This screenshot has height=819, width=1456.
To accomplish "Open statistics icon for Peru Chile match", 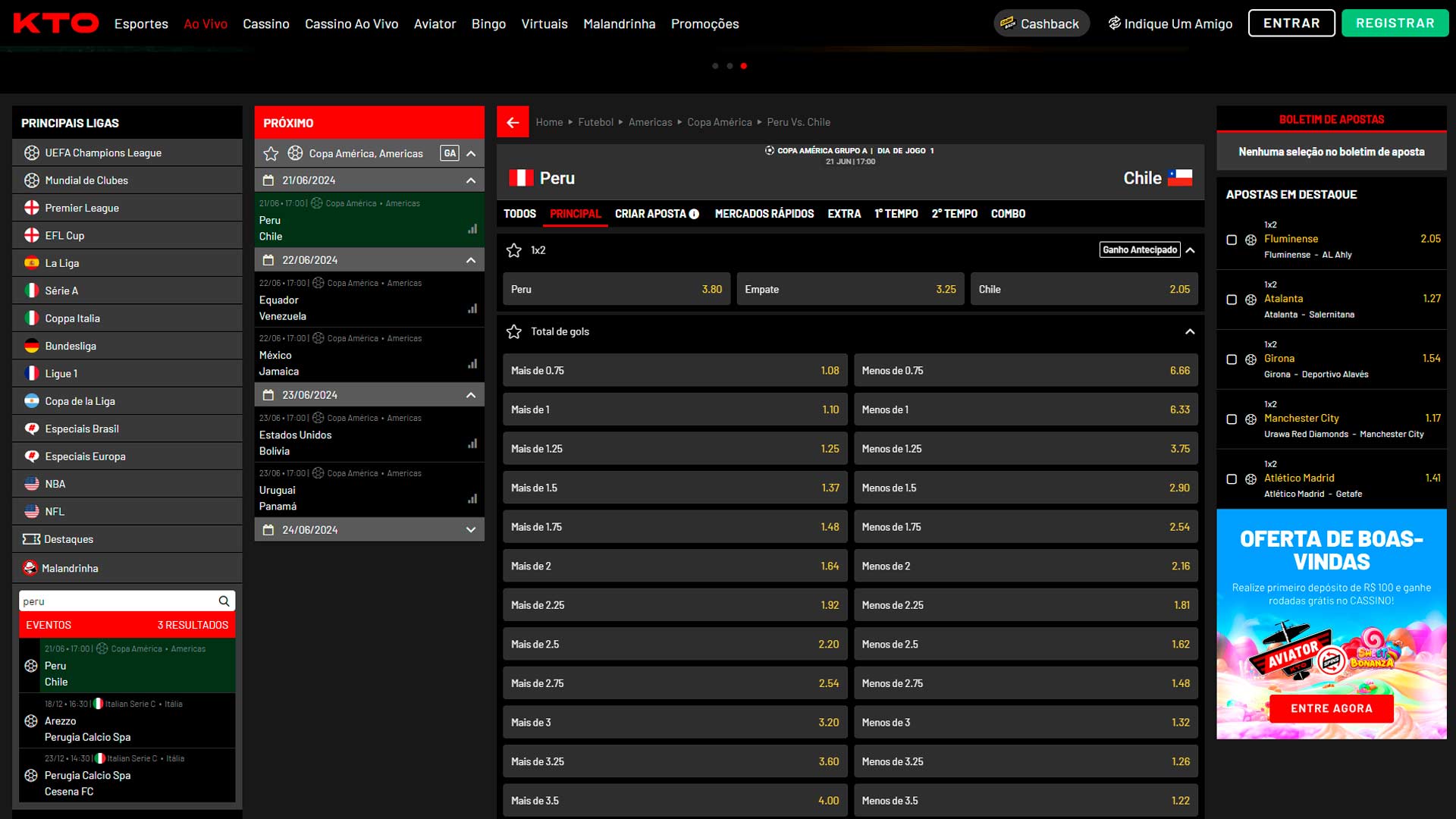I will pos(472,229).
